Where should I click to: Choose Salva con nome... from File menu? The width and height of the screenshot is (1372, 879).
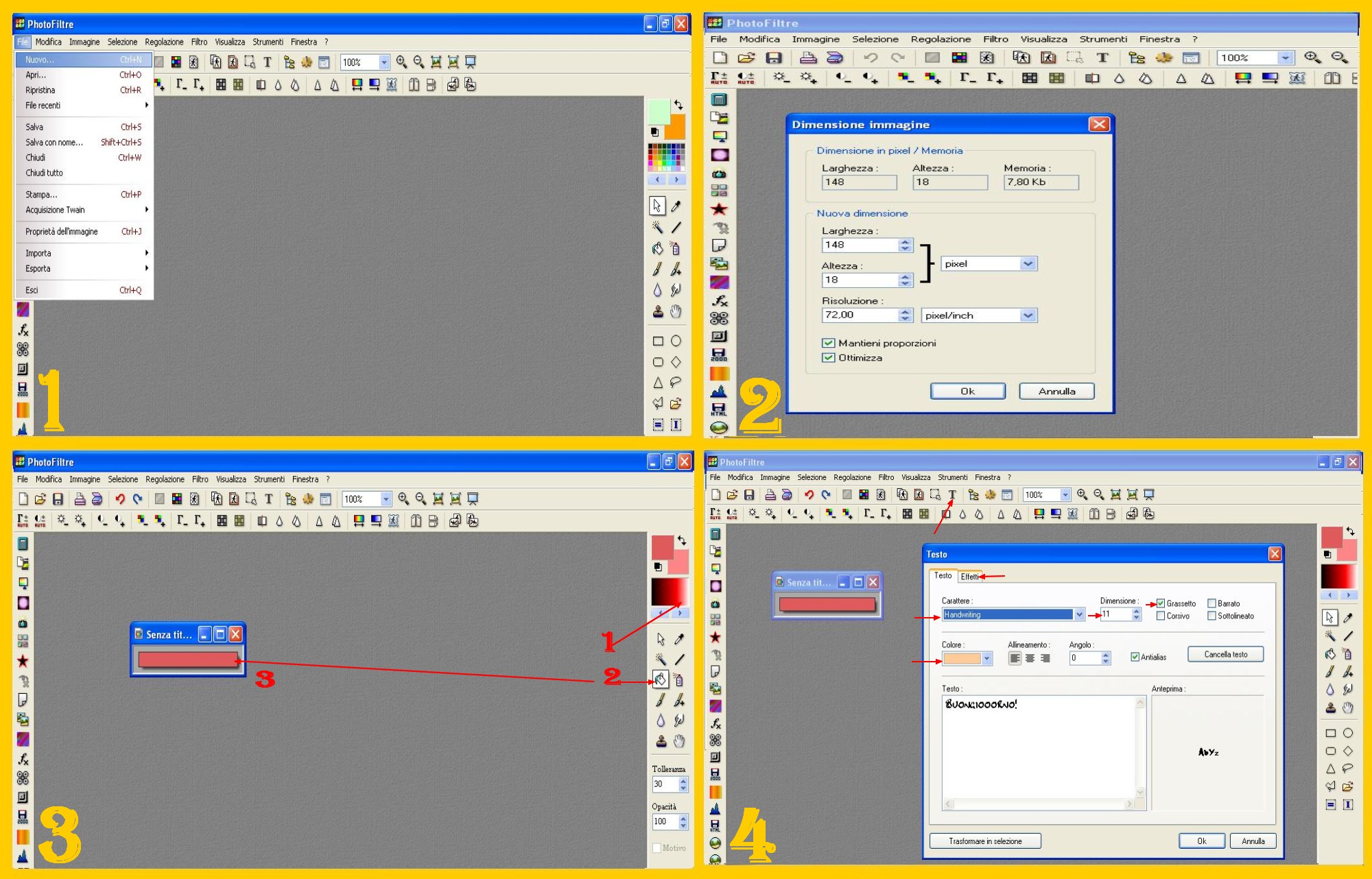pos(54,143)
